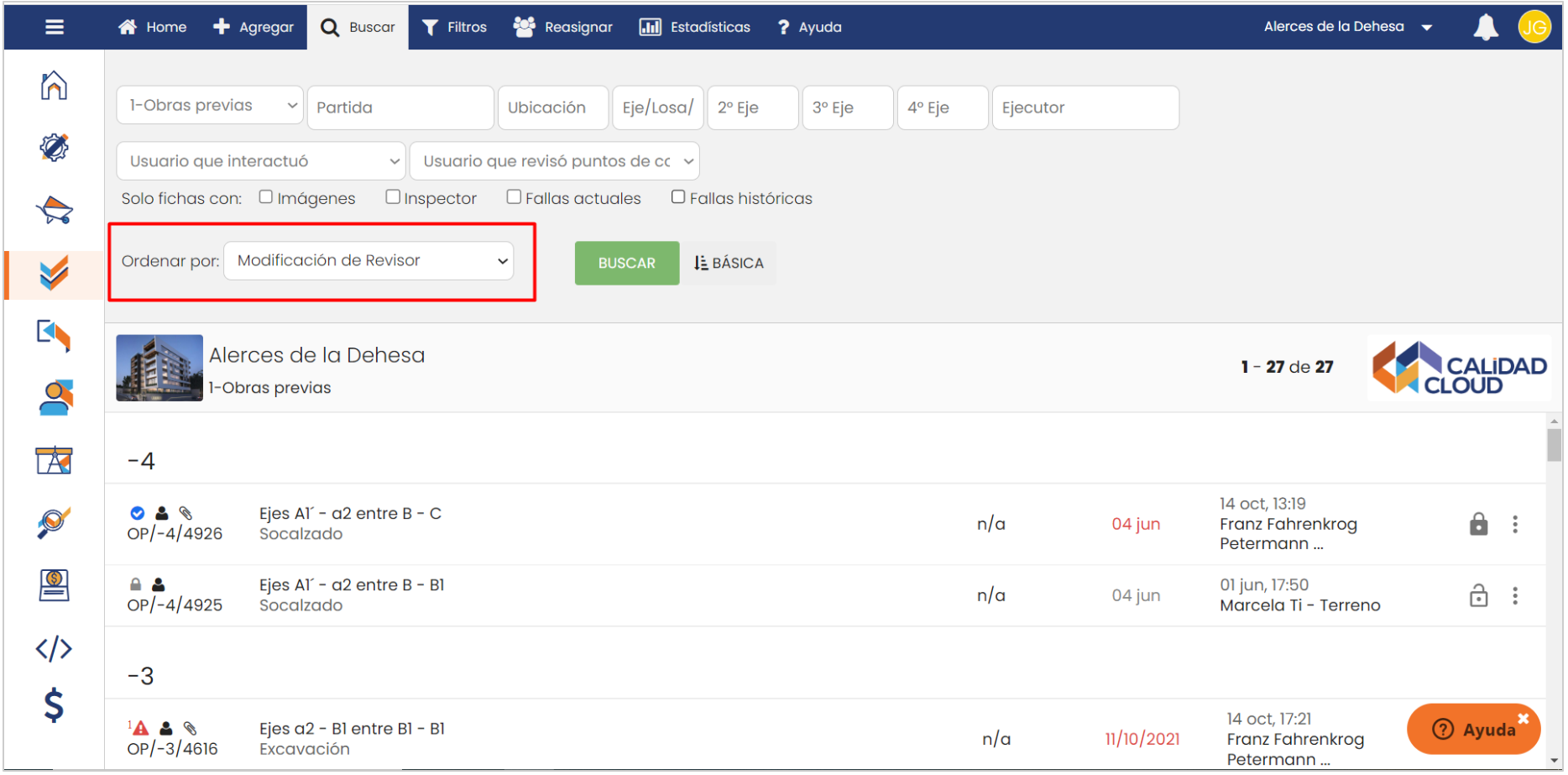1568x775 pixels.
Task: Open the code brackets sidebar icon
Action: click(x=54, y=648)
